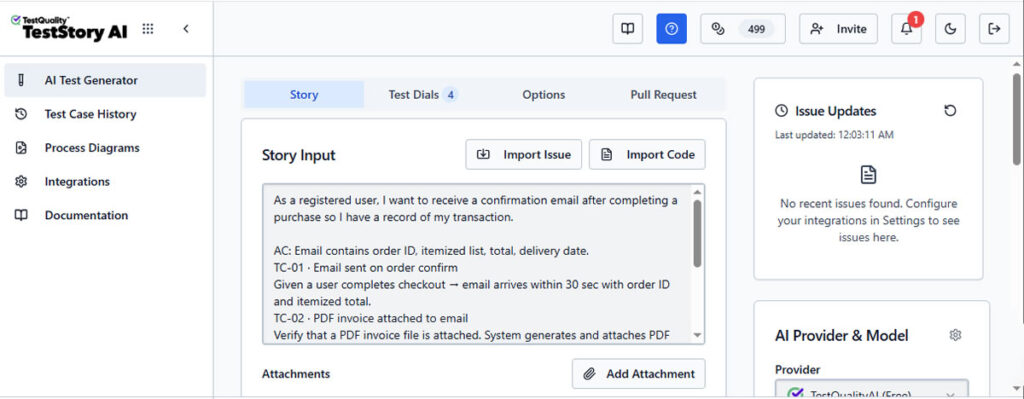Click the Process Diagrams file icon
This screenshot has width=1024, height=399.
tap(21, 148)
